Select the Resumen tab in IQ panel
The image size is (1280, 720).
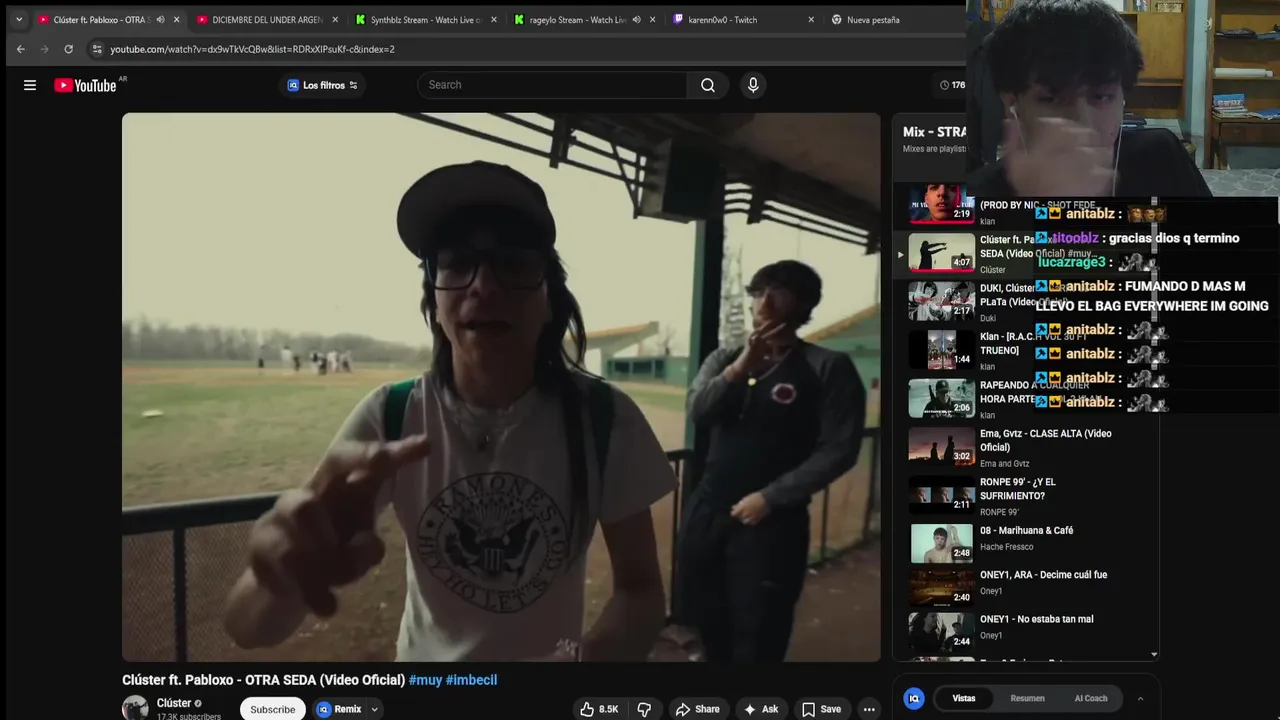pyautogui.click(x=1027, y=699)
